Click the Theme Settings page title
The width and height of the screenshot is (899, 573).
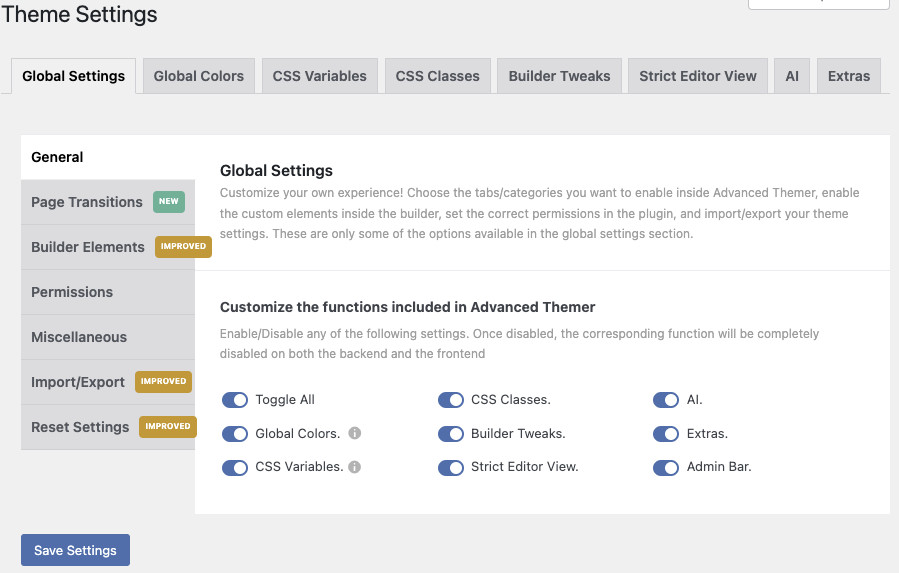click(79, 14)
